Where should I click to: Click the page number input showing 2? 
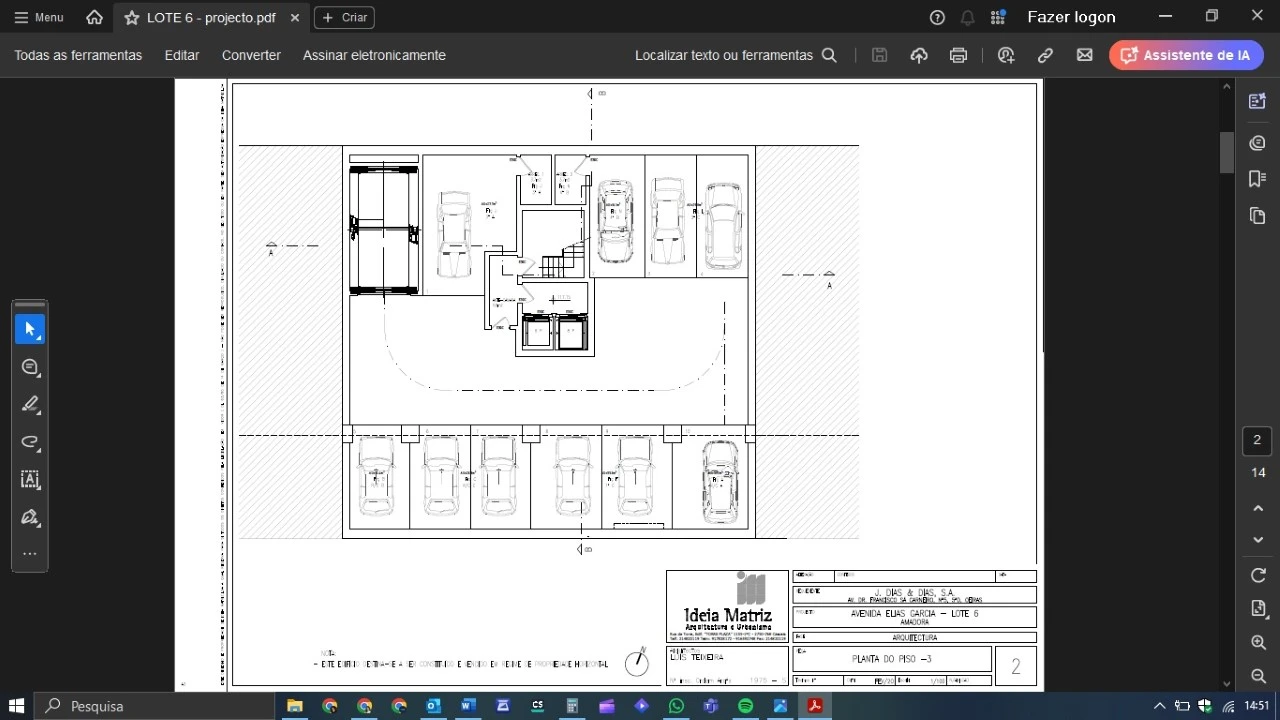point(1257,440)
